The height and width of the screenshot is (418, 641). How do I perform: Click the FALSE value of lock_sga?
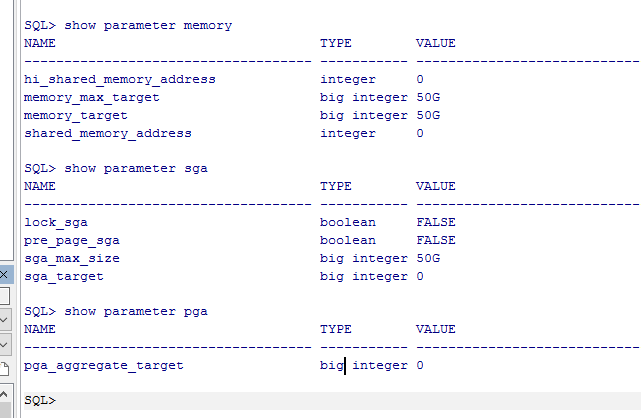tap(435, 222)
